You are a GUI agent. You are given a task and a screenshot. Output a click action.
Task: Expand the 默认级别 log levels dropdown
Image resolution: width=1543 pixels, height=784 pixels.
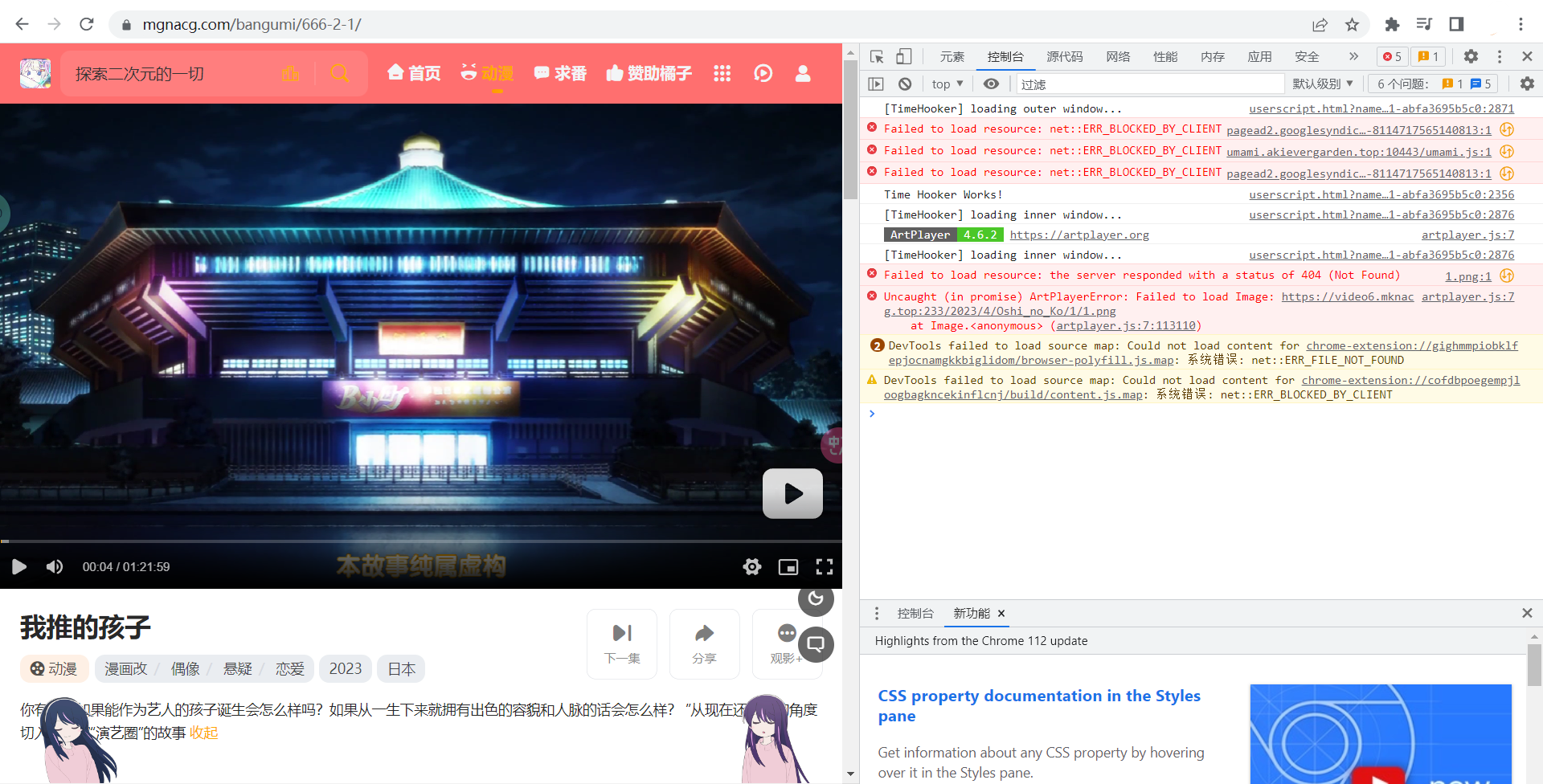point(1322,84)
